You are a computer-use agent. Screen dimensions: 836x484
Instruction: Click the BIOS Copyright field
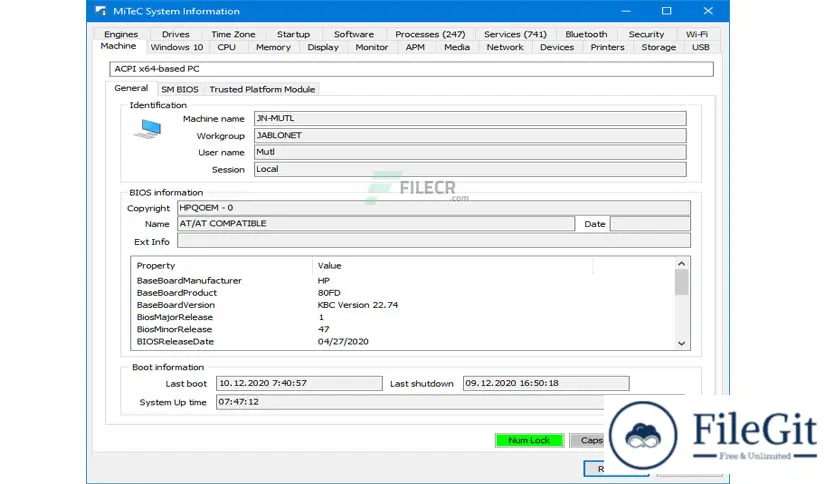pos(433,208)
